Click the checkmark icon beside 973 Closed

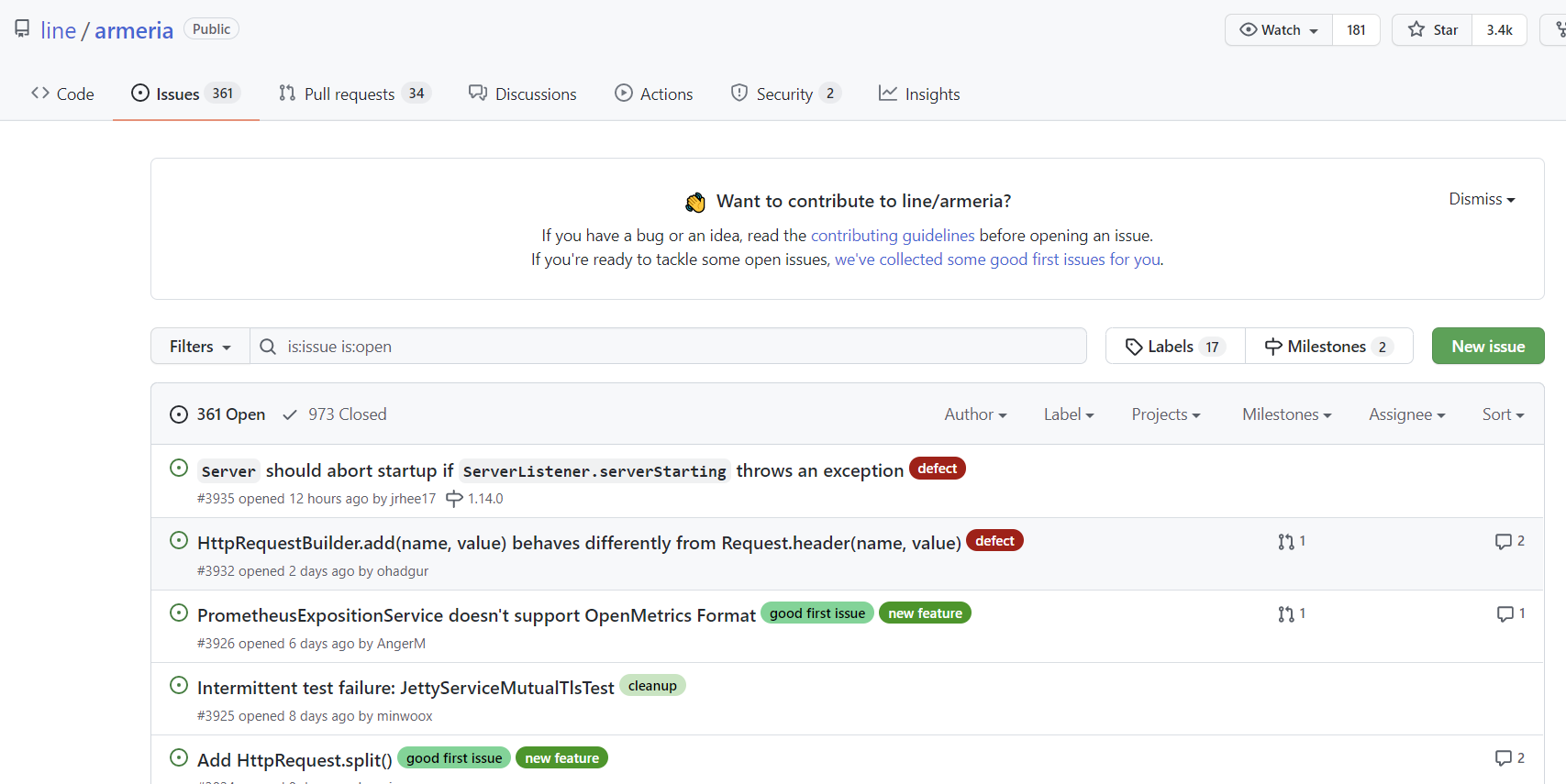(290, 414)
